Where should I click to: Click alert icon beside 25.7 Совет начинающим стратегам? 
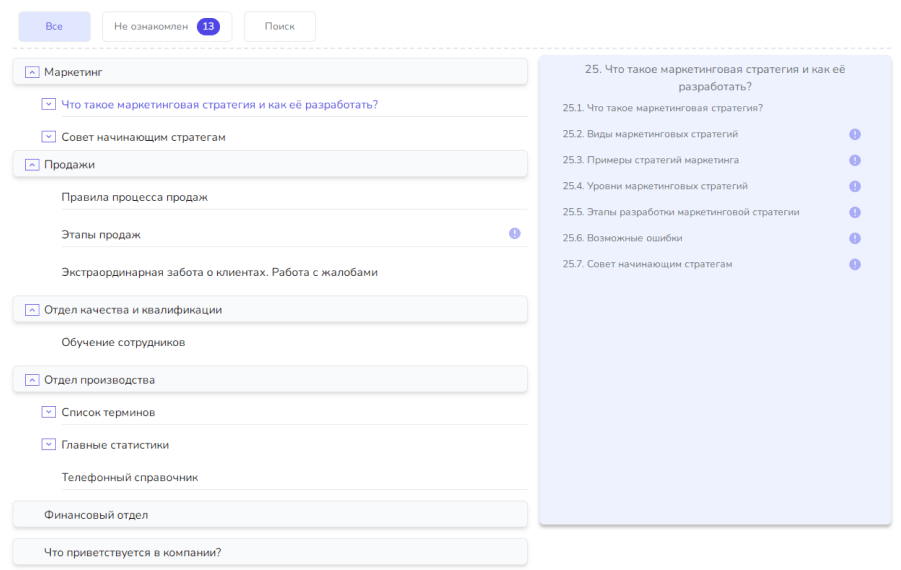pos(855,264)
